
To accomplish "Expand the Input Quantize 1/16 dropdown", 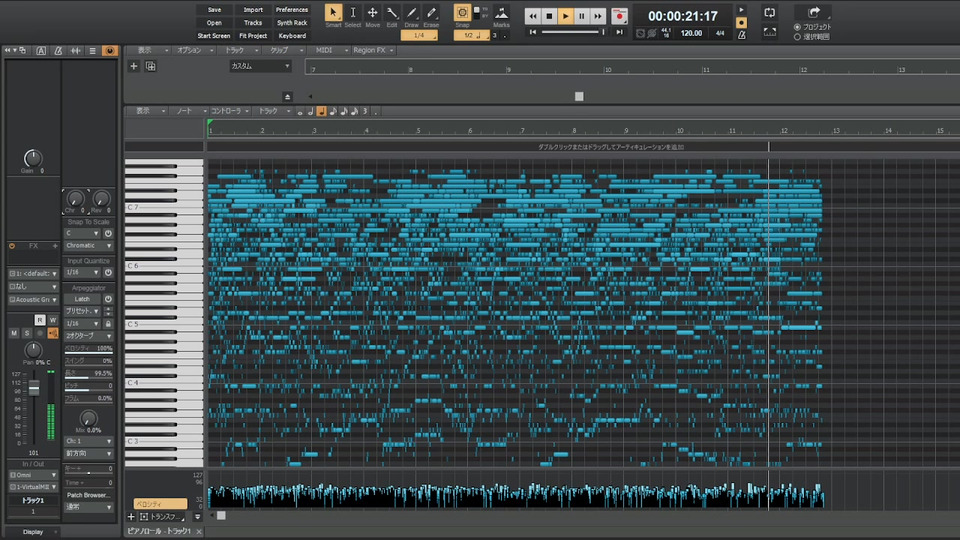I will click(x=83, y=272).
